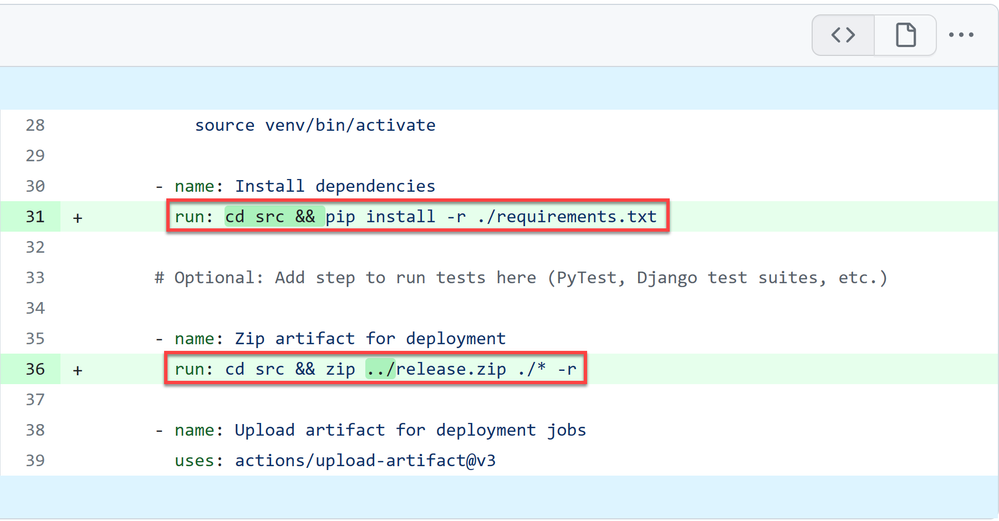This screenshot has width=999, height=521.
Task: Switch to rich file view icon
Action: click(905, 35)
